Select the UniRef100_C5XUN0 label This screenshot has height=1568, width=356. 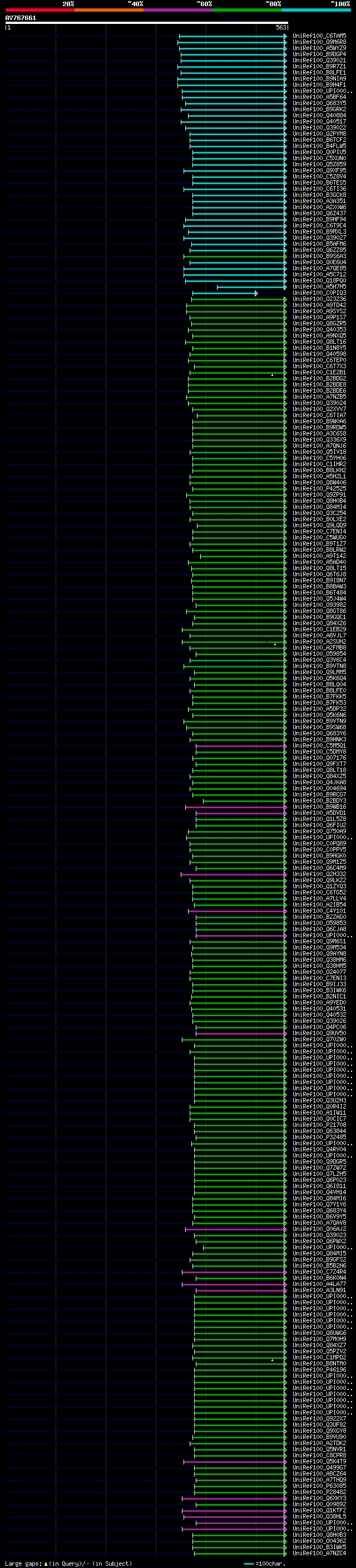319,159
